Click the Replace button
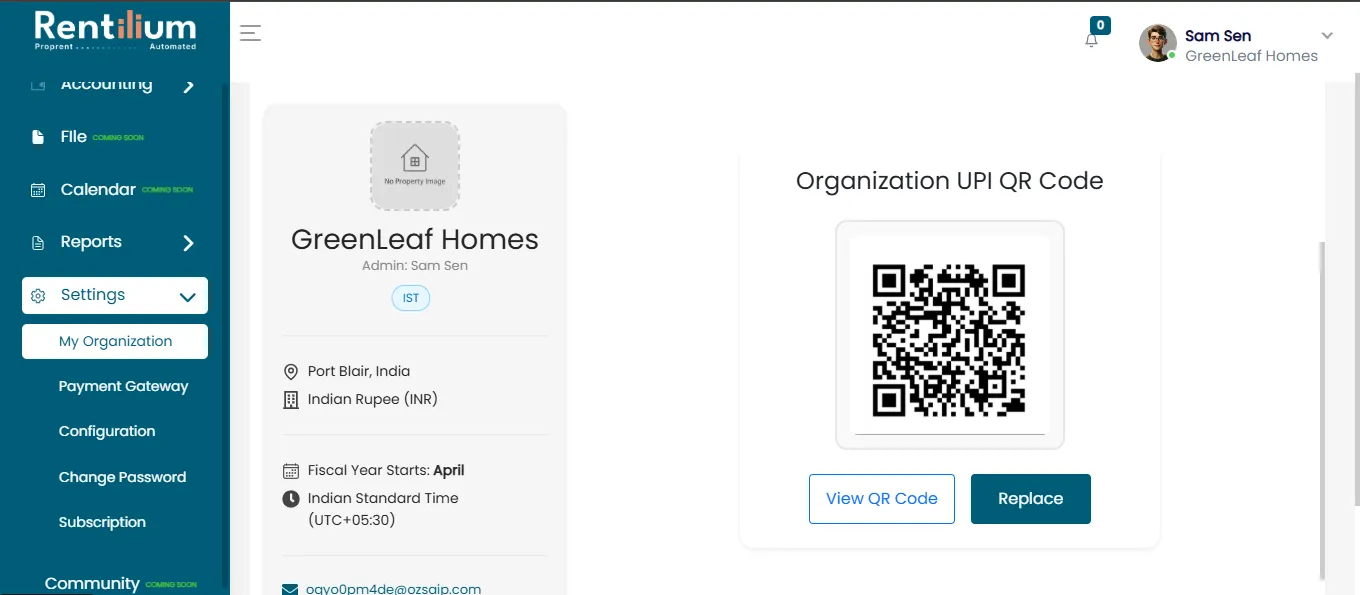Screen dimensions: 1360x595 tap(1031, 499)
